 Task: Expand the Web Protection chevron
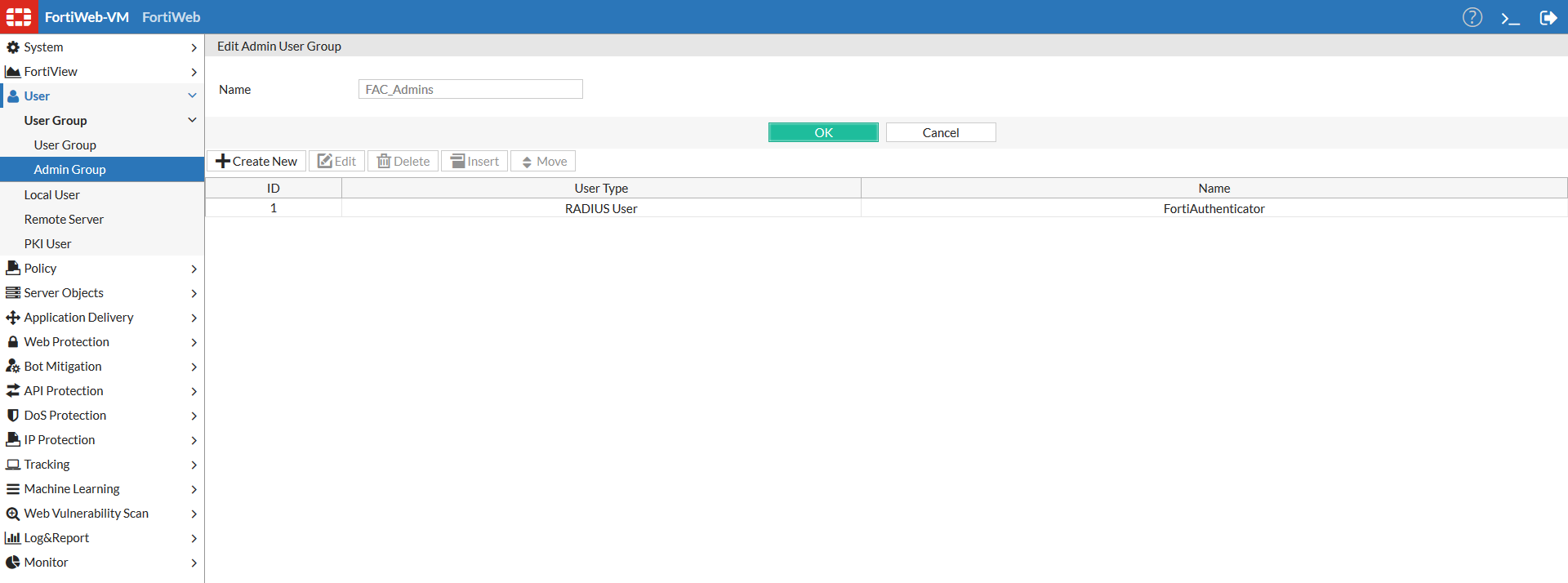click(x=194, y=342)
